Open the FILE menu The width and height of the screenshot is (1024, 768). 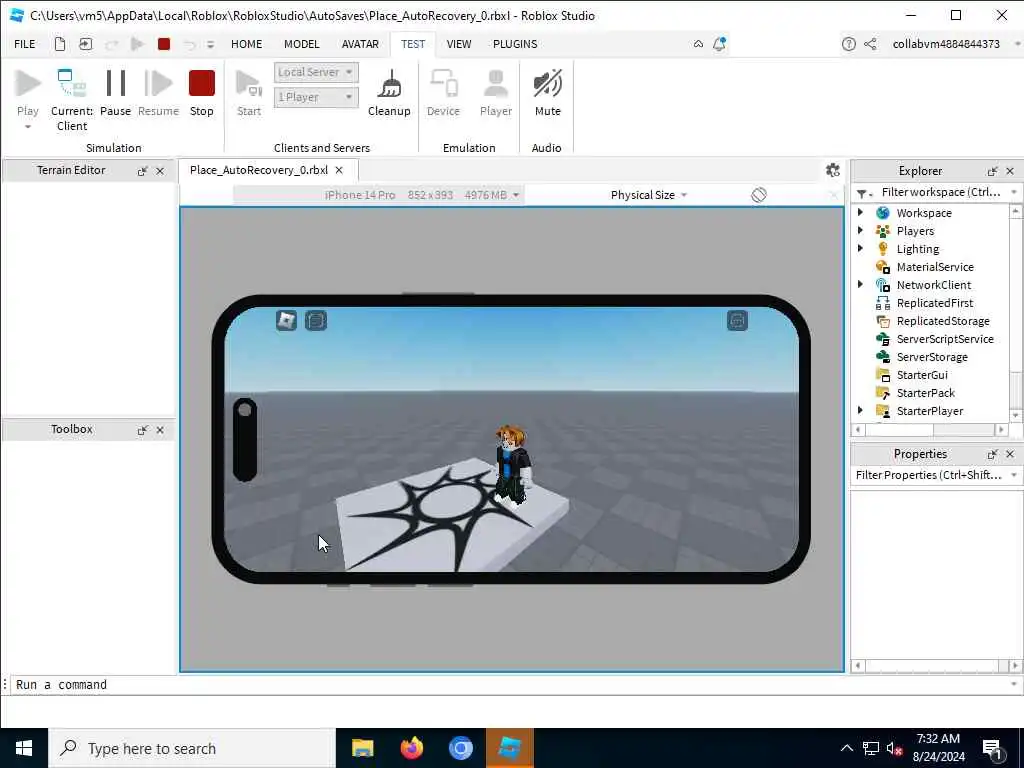pos(25,44)
